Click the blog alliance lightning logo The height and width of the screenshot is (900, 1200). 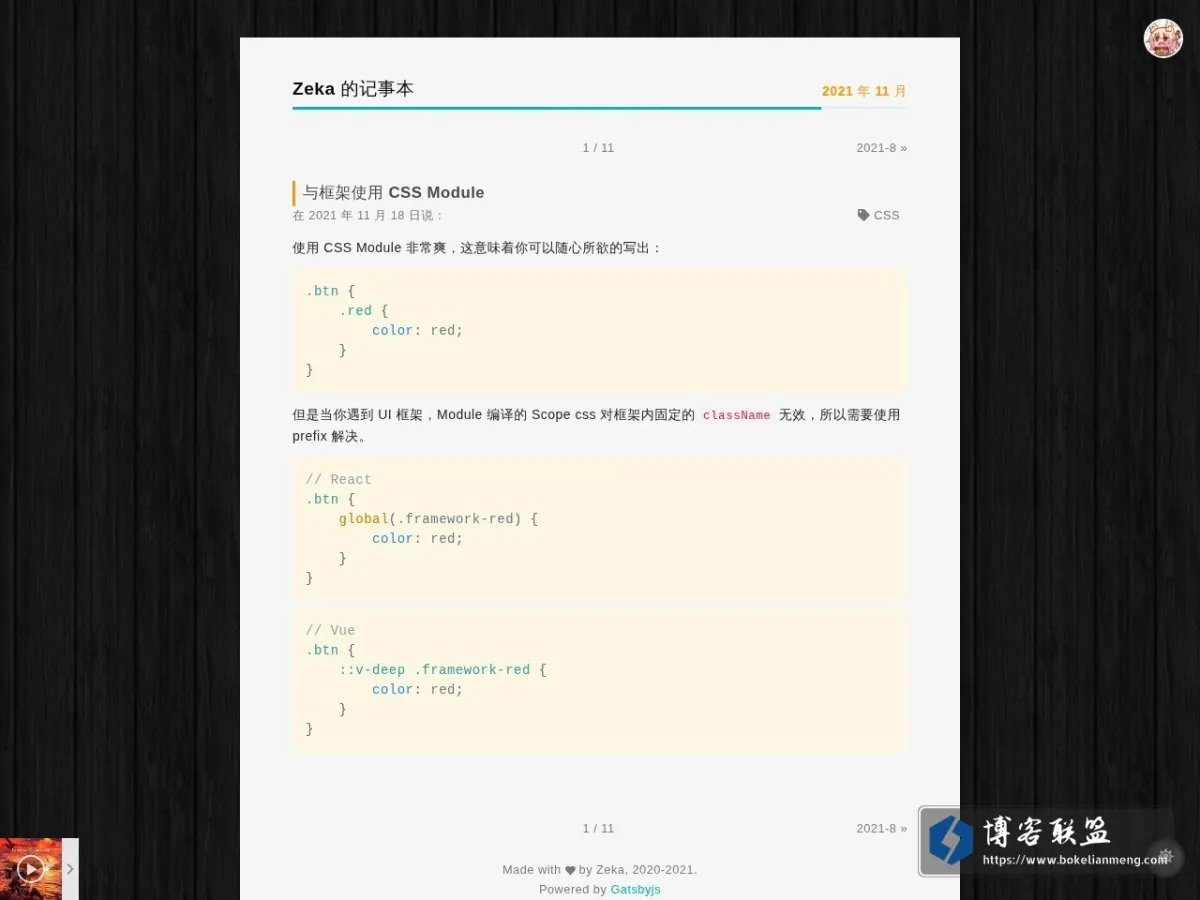(950, 840)
